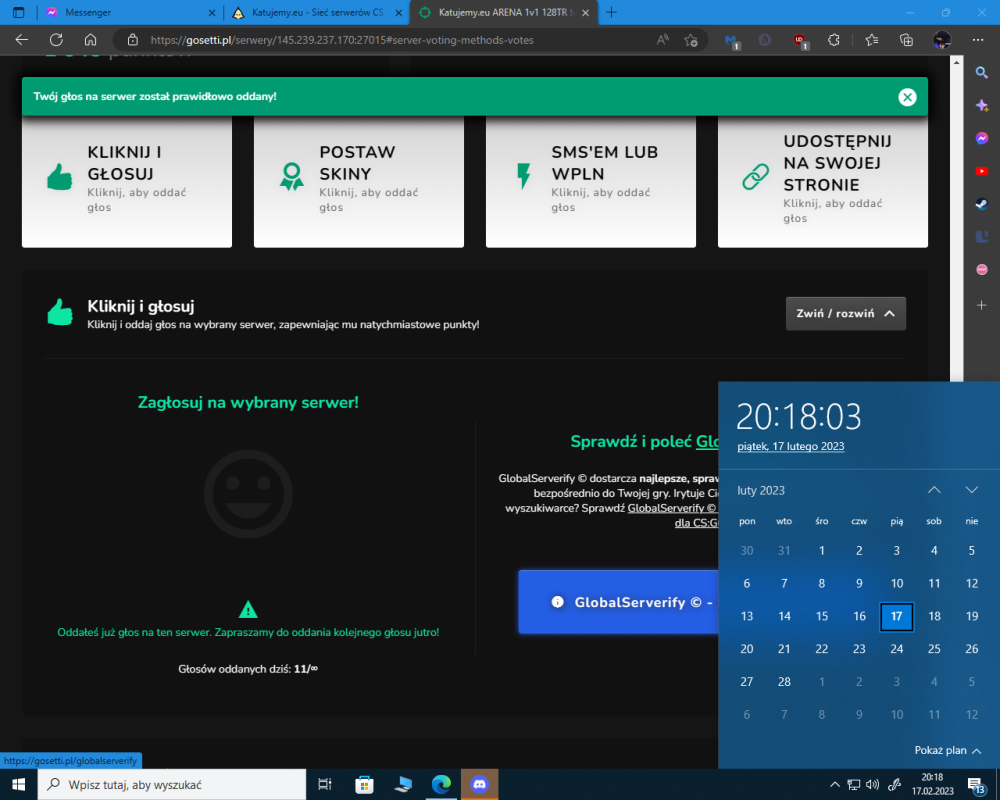Collapse the section with Zwiń / rozwiń
Screen dimensions: 1000x800
coord(846,313)
